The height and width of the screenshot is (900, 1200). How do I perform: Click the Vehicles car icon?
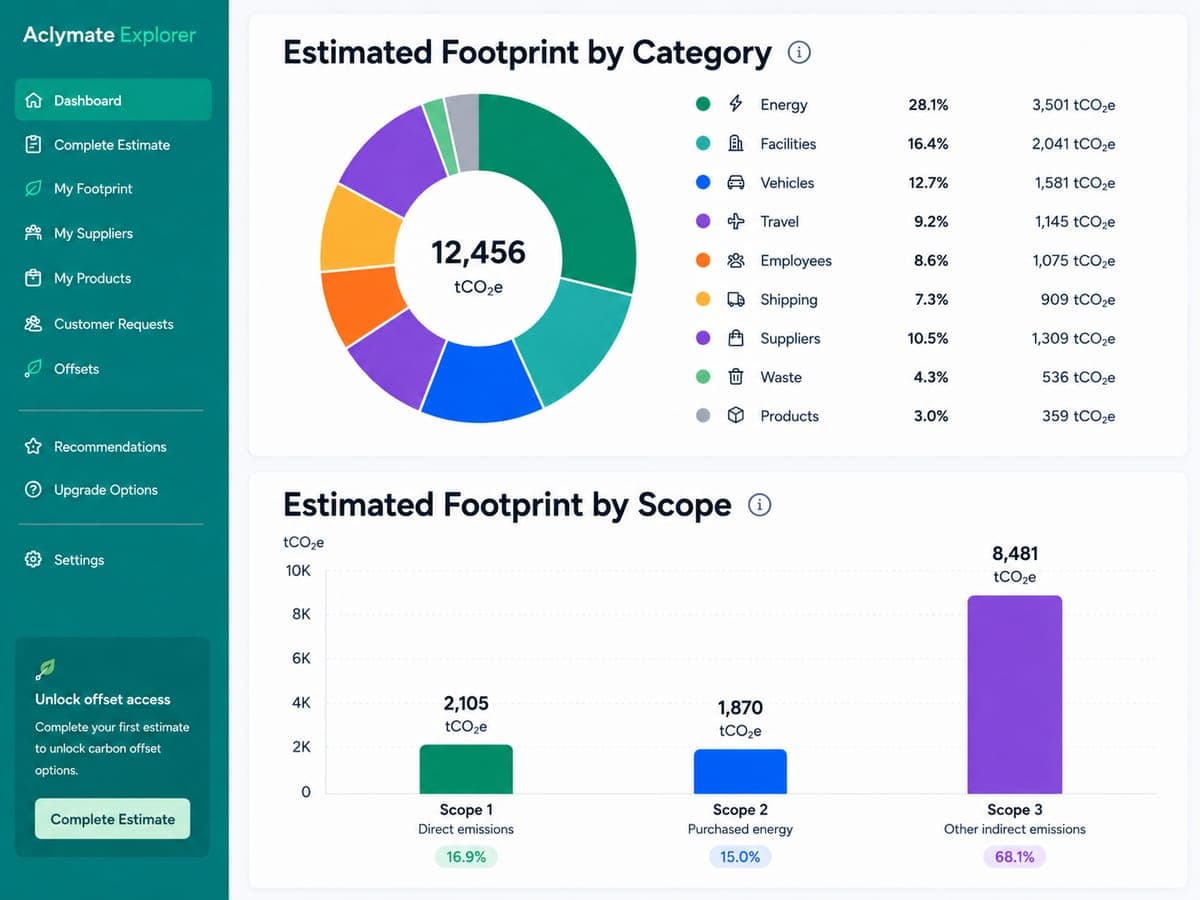point(736,182)
